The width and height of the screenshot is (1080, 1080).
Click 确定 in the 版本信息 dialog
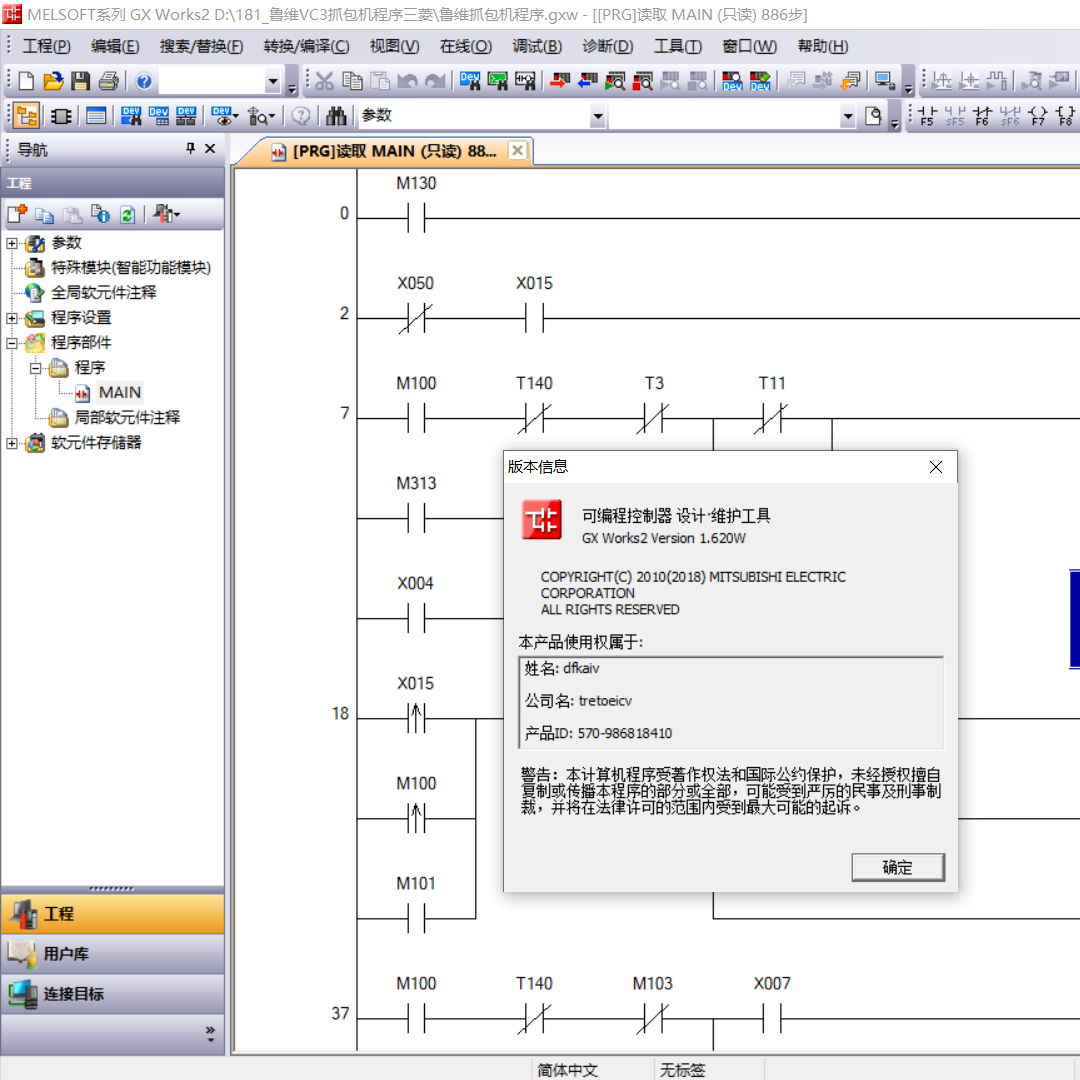897,867
